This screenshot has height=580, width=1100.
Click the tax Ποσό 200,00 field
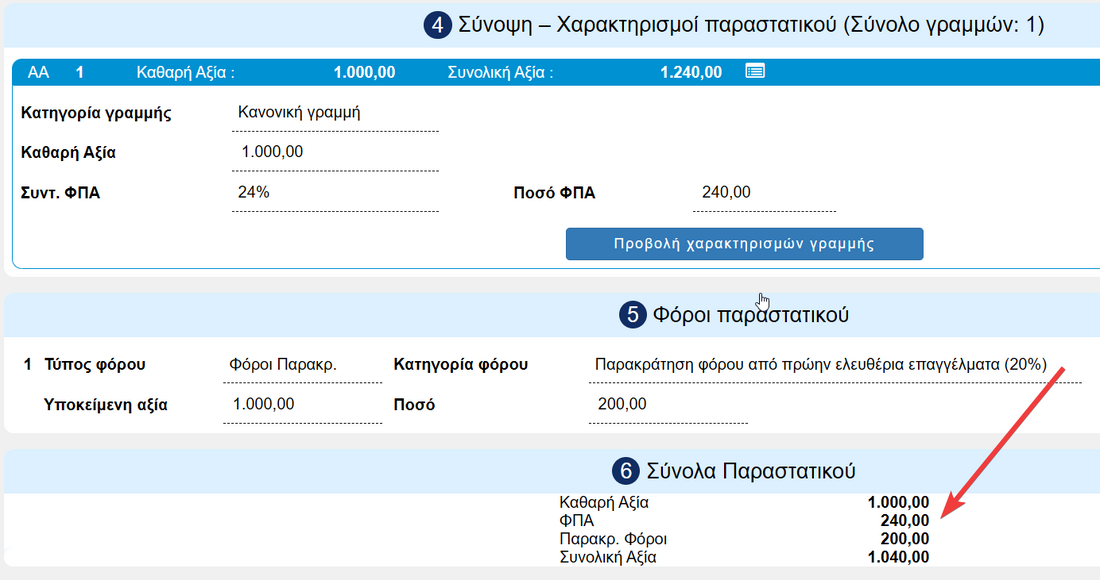pyautogui.click(x=668, y=405)
